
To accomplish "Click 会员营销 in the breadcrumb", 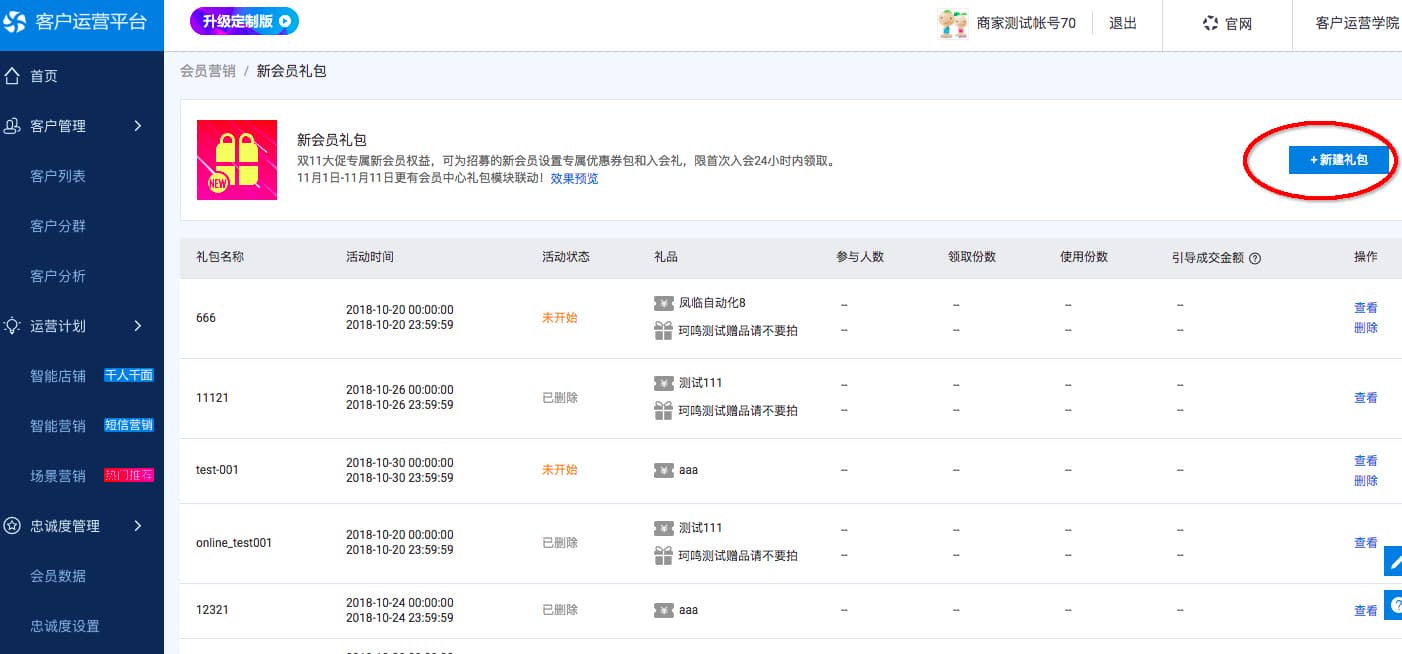I will 208,71.
